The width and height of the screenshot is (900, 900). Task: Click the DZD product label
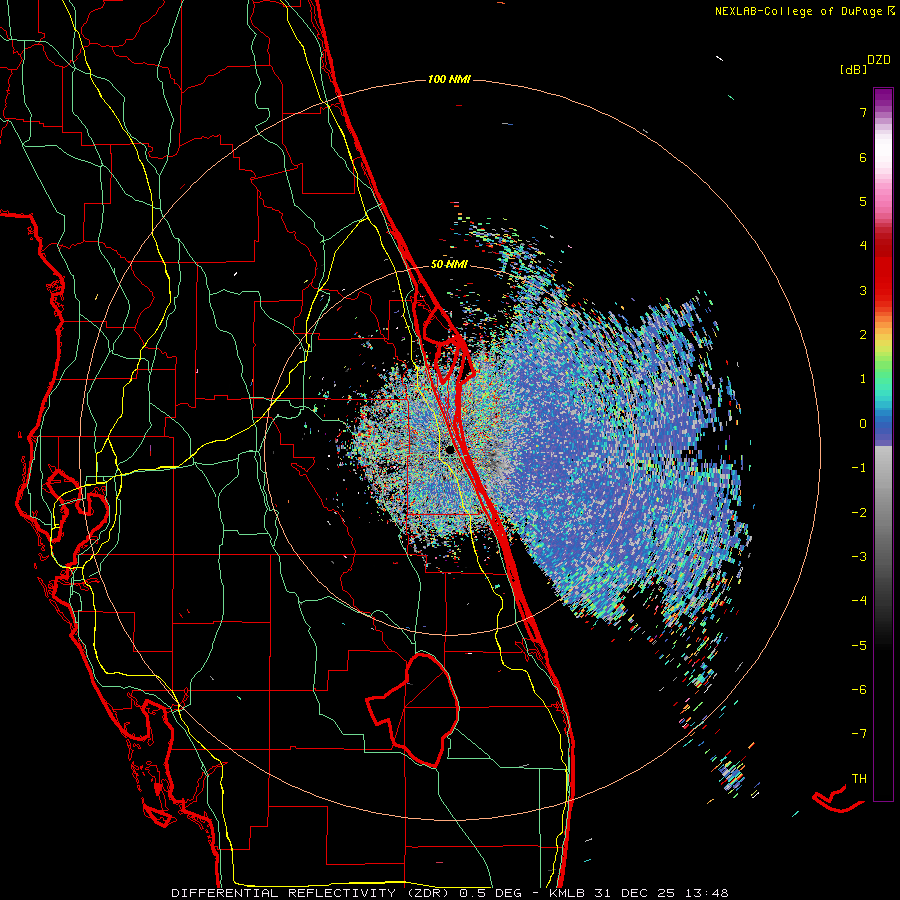click(x=879, y=60)
